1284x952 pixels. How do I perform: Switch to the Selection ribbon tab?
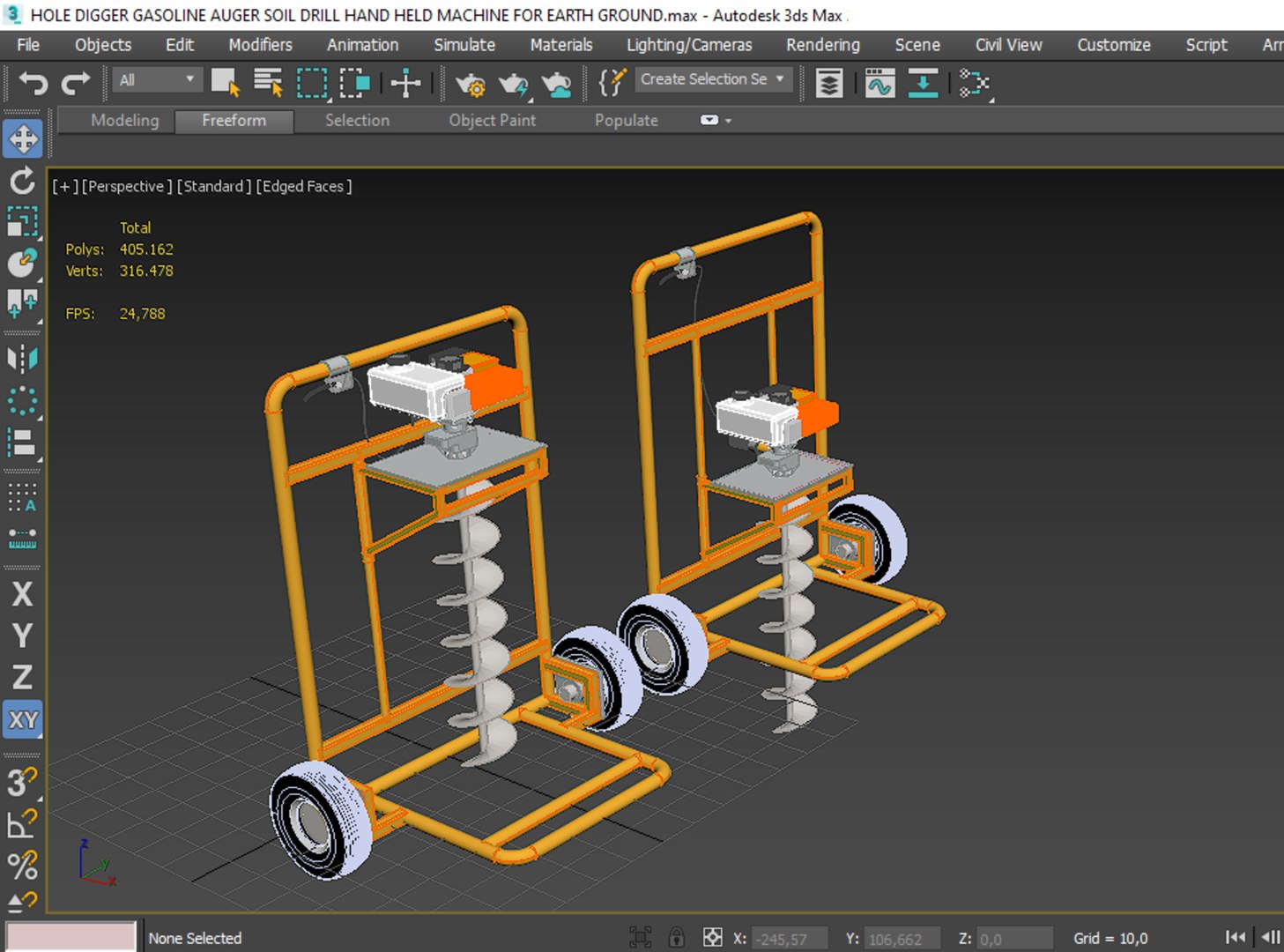(x=357, y=121)
